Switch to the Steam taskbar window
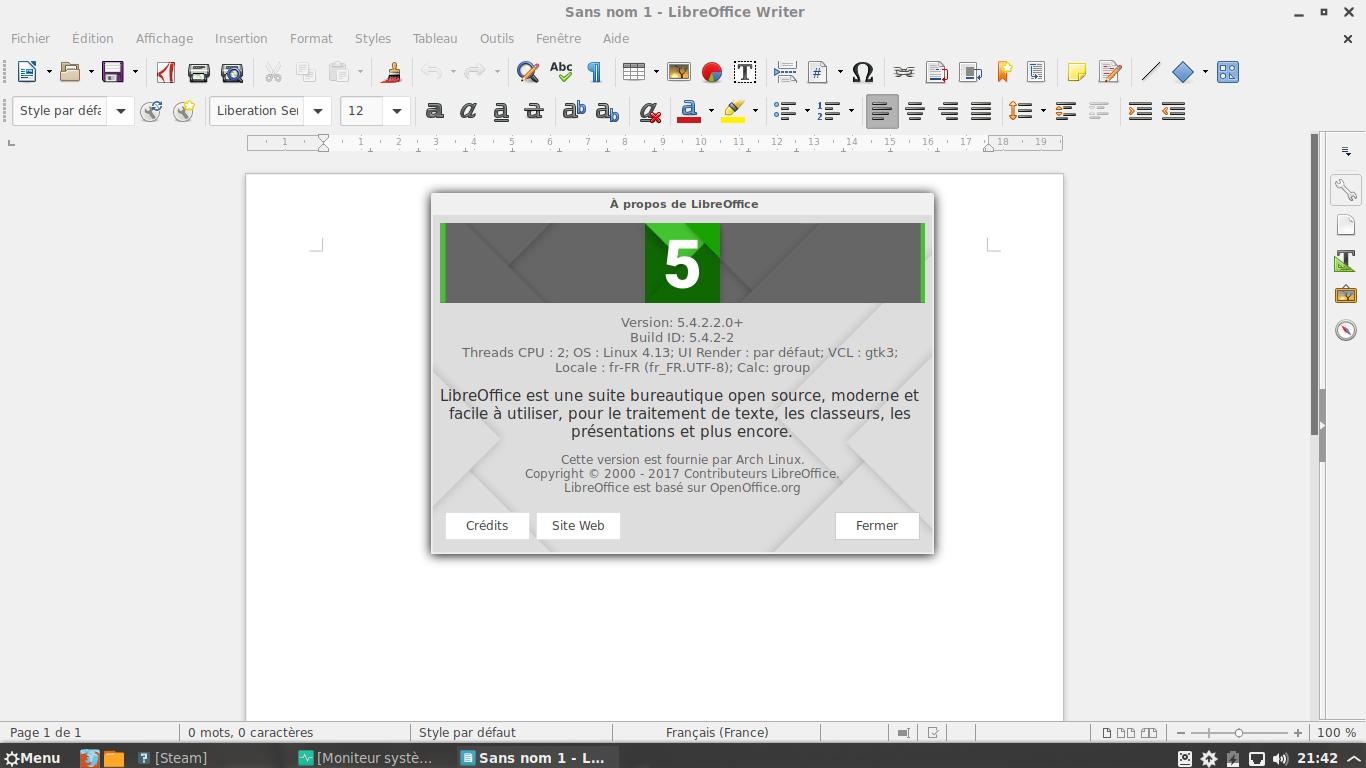Image resolution: width=1366 pixels, height=768 pixels. pyautogui.click(x=172, y=758)
